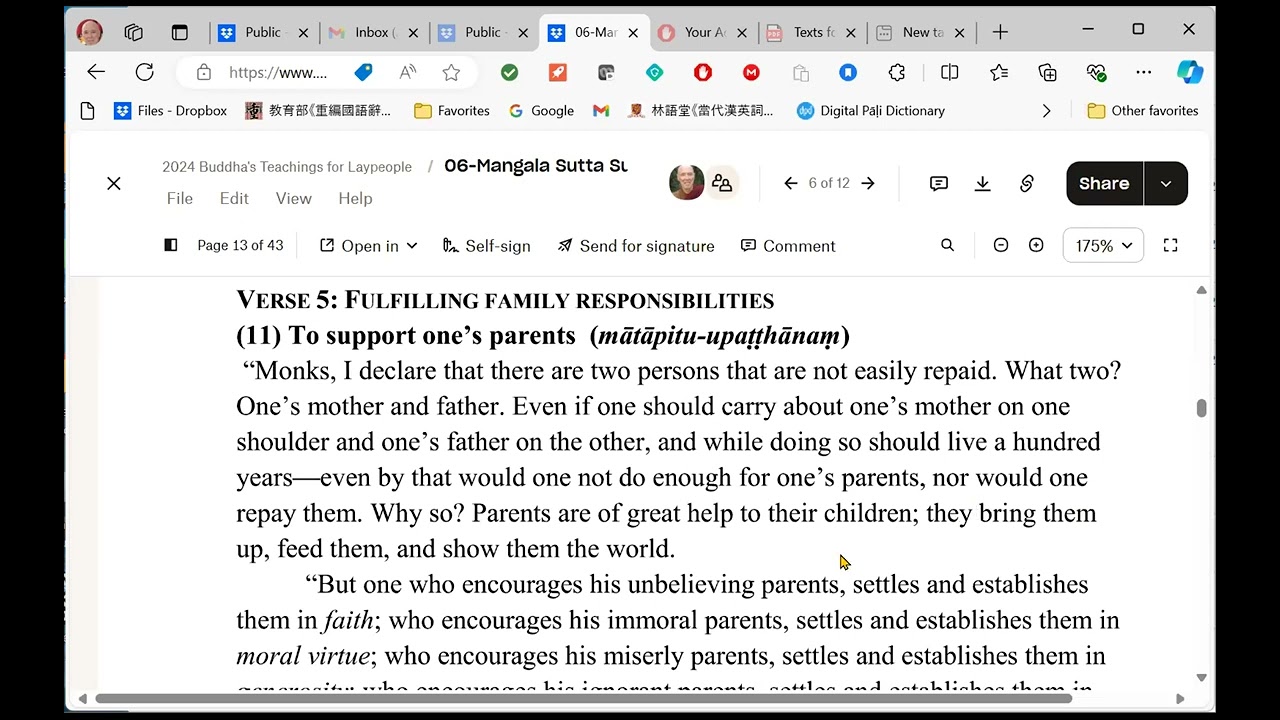Close the 06-Mar Dropbox tab
This screenshot has height=720, width=1280.
(633, 33)
